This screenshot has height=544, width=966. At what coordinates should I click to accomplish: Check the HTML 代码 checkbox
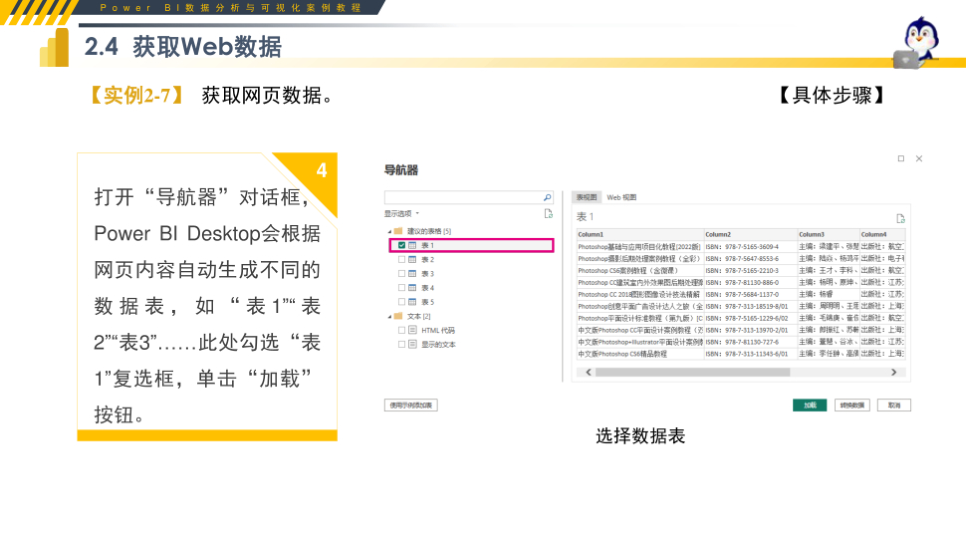coord(402,330)
